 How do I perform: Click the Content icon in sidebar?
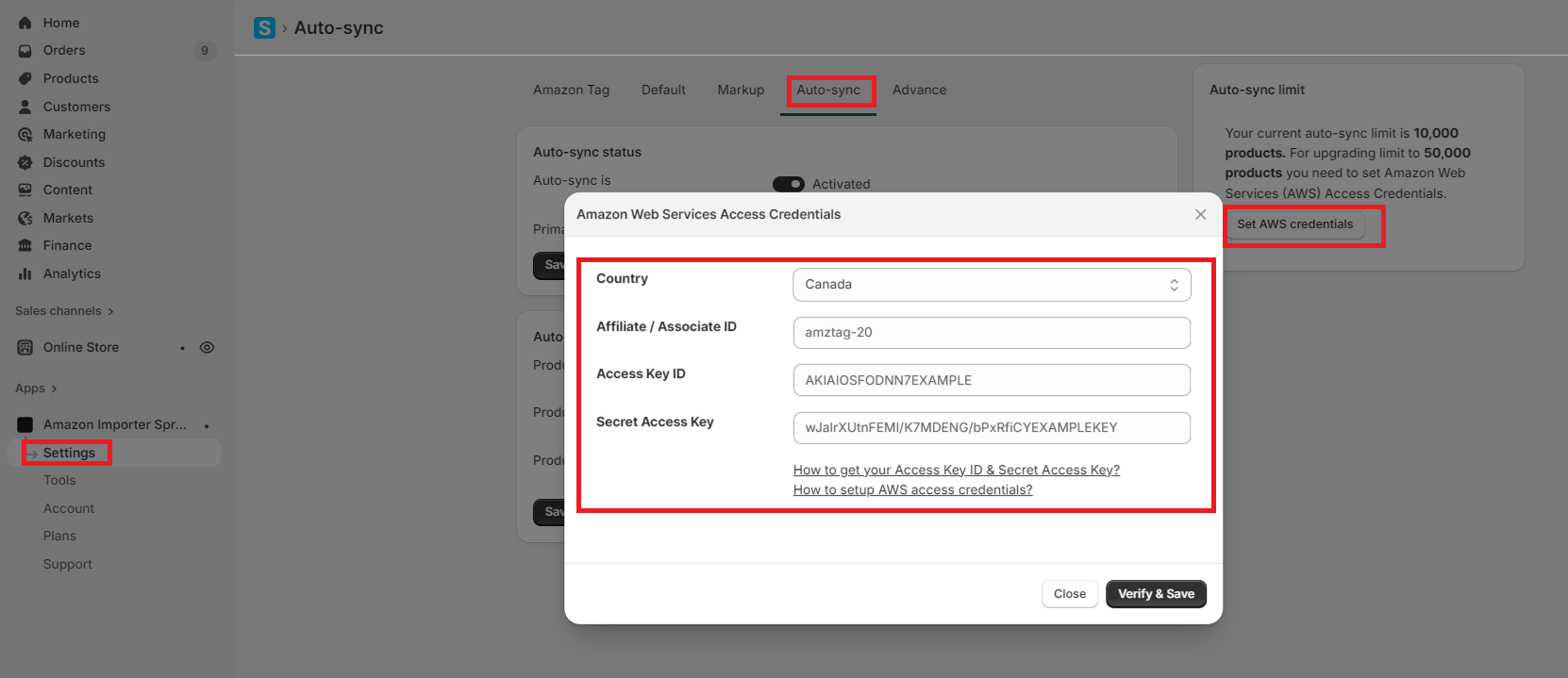coord(25,190)
